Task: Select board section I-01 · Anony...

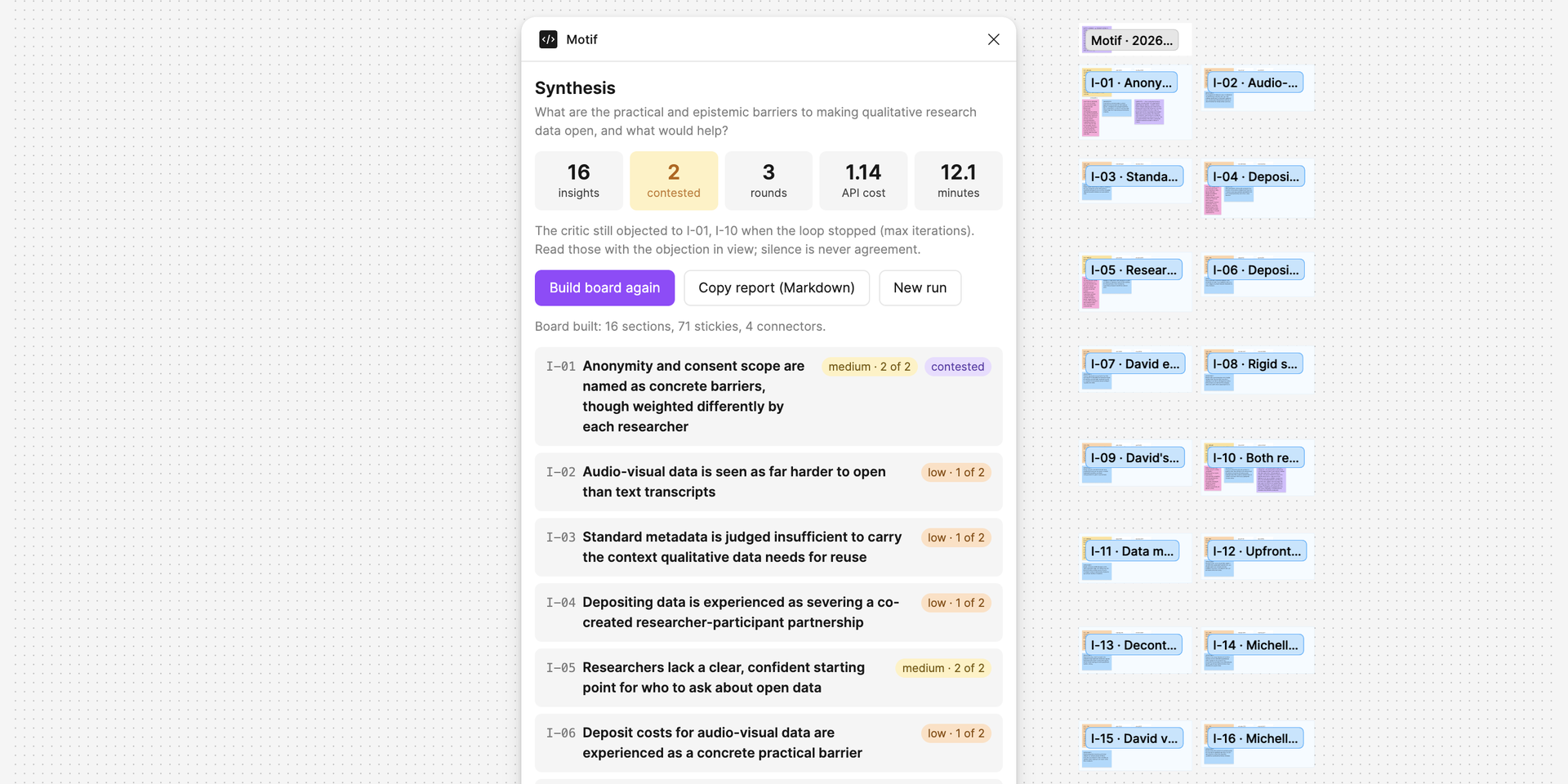Action: coord(1131,82)
